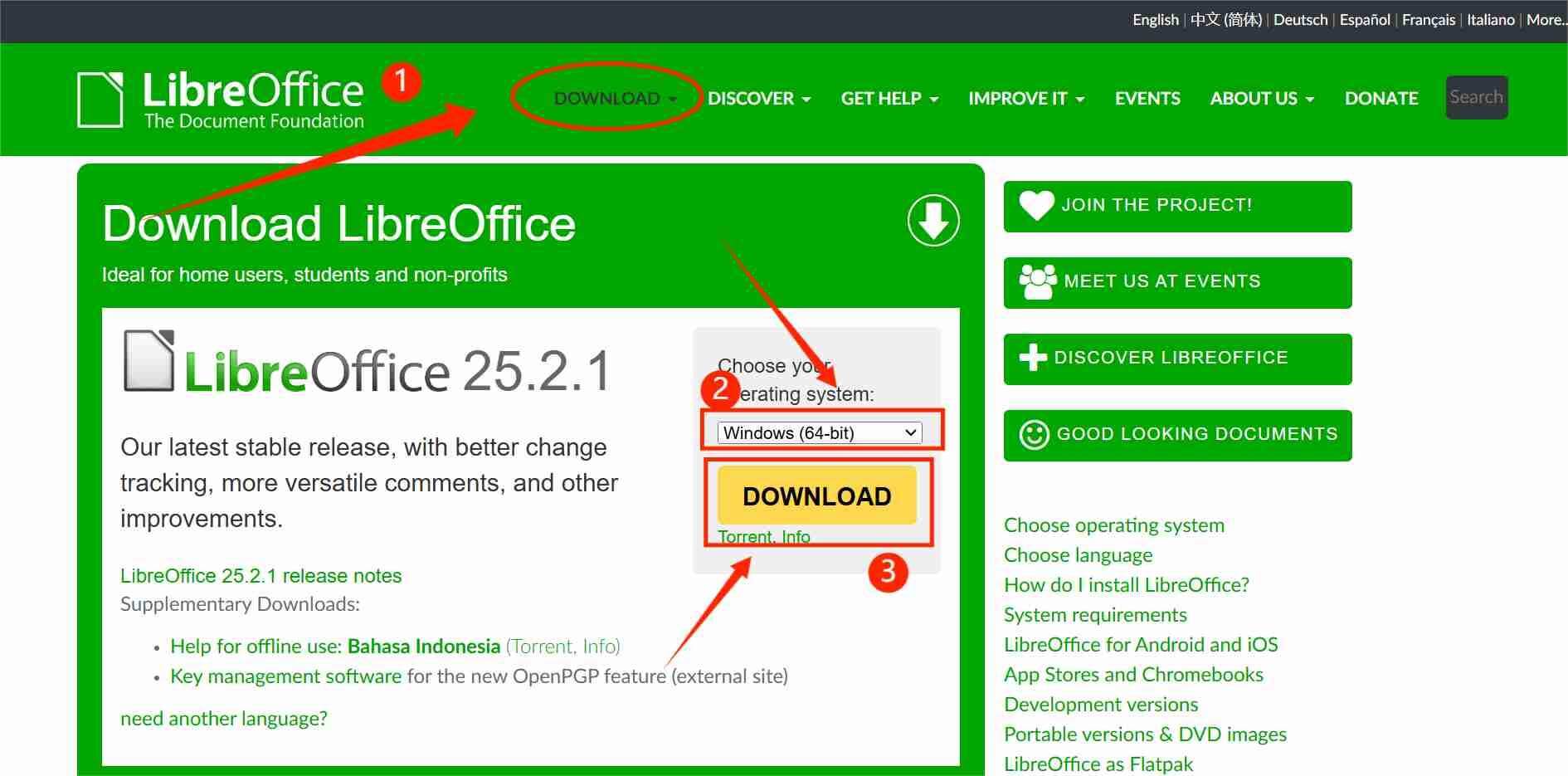
Task: Click the smiley icon on Good Looking Documents
Action: pos(1033,434)
